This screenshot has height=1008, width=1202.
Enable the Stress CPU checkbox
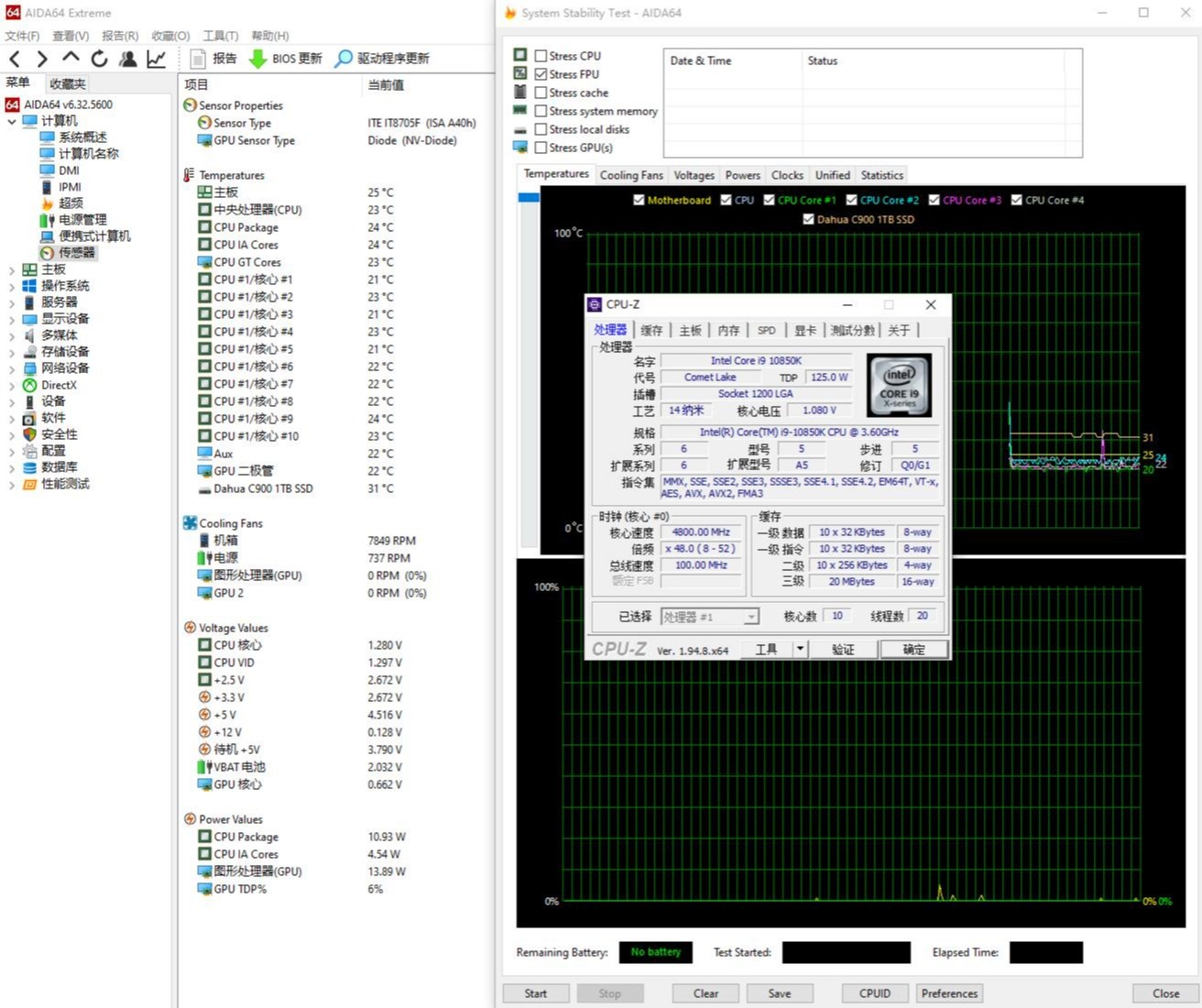click(541, 56)
